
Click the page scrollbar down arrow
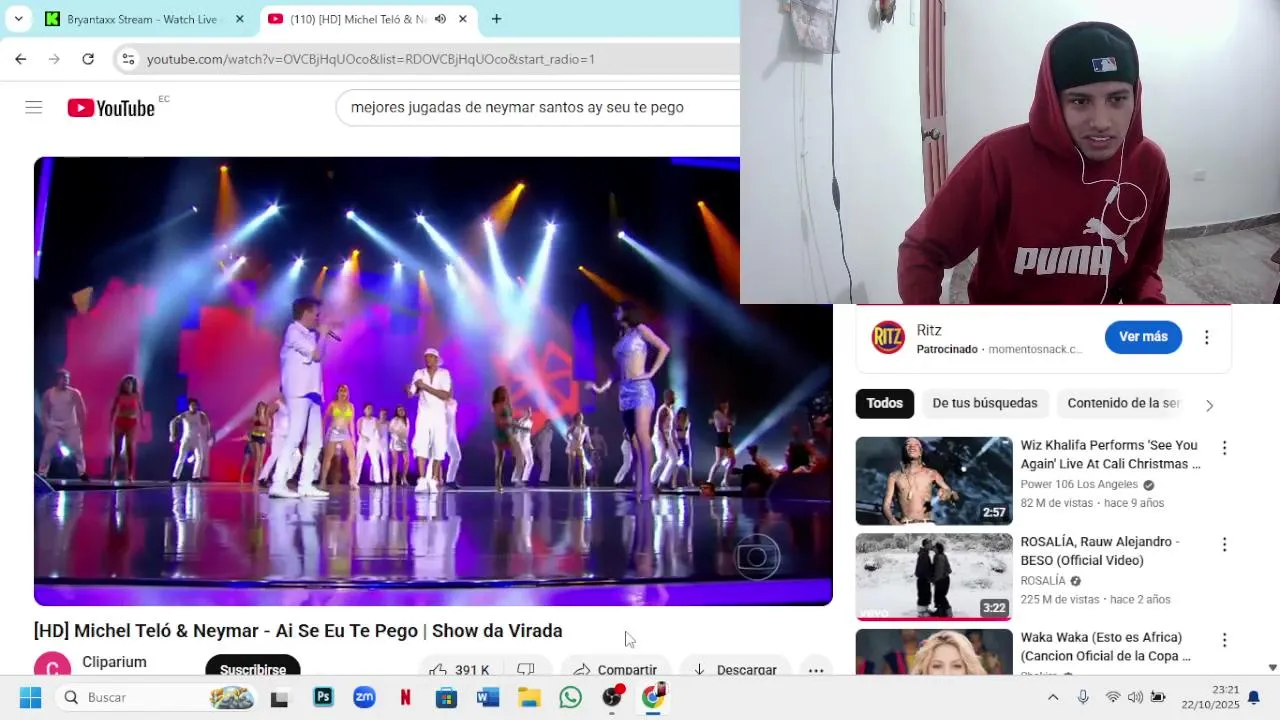coord(1272,667)
